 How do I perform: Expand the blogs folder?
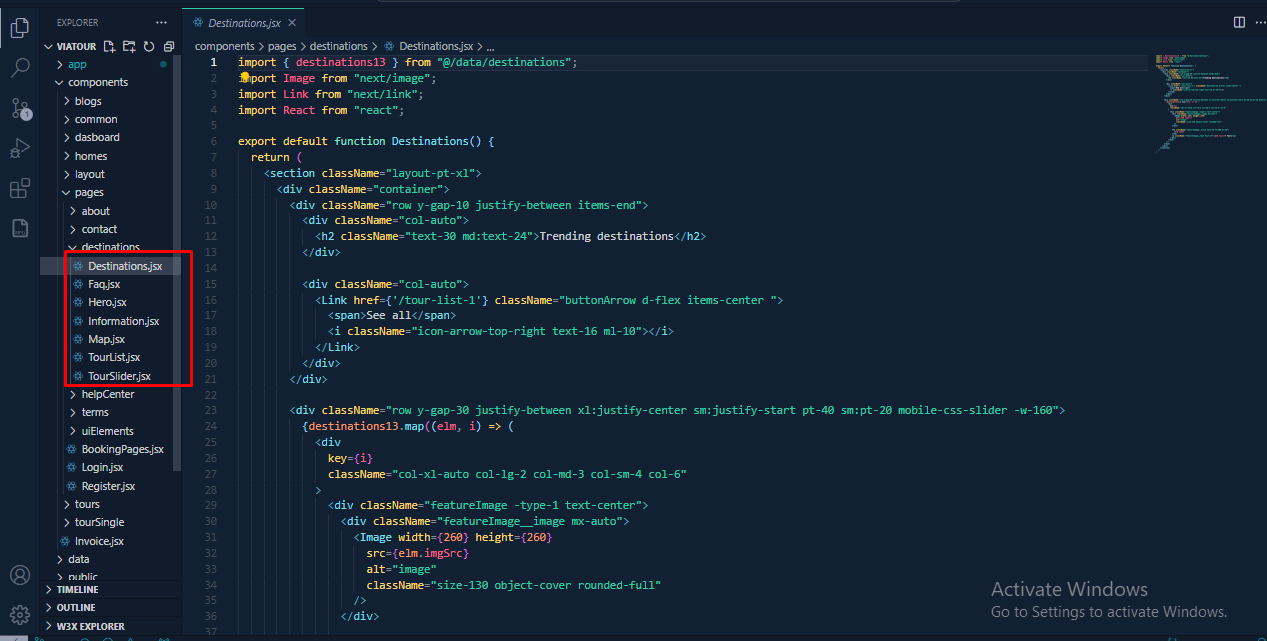tap(88, 101)
